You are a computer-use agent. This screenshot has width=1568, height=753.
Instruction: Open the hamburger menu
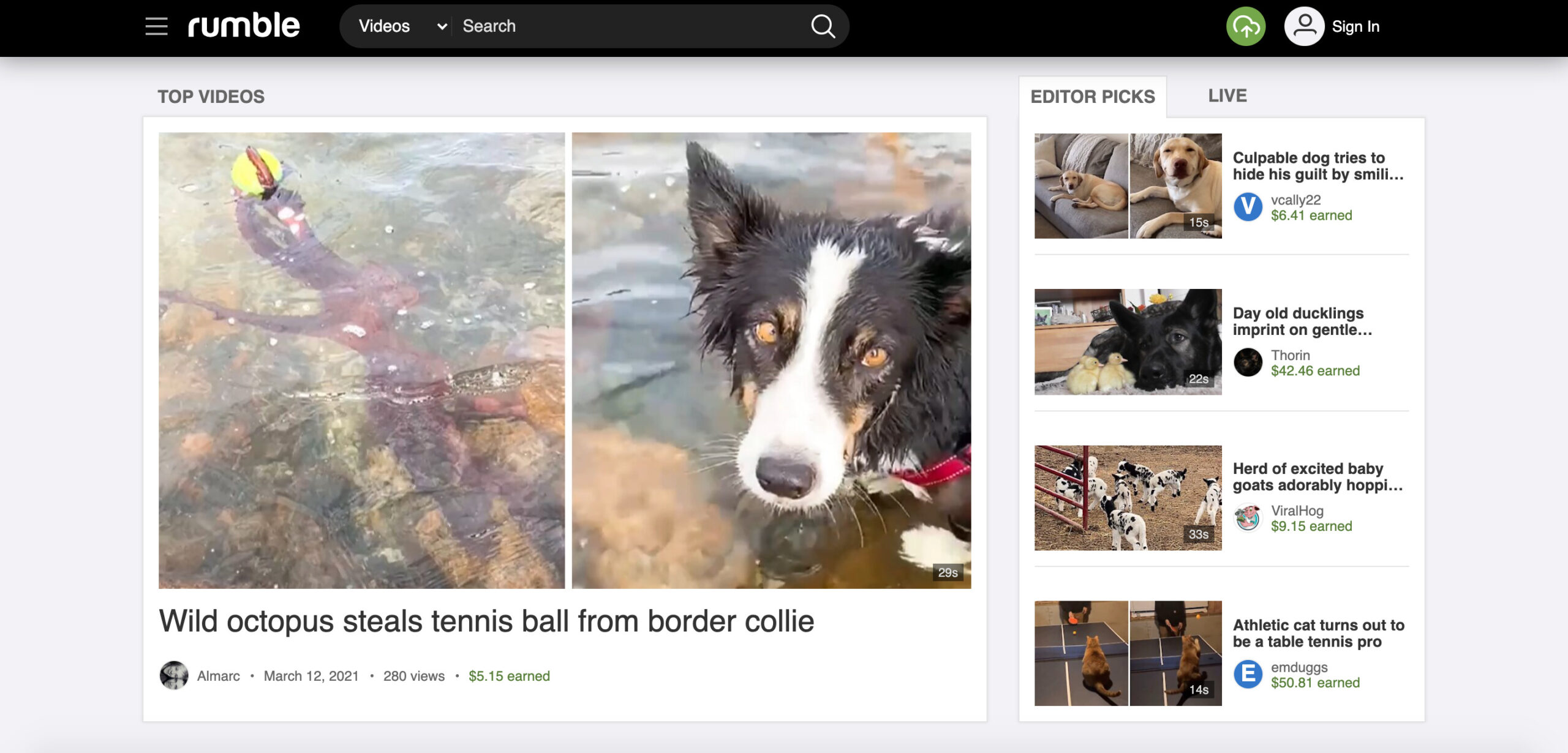tap(156, 26)
